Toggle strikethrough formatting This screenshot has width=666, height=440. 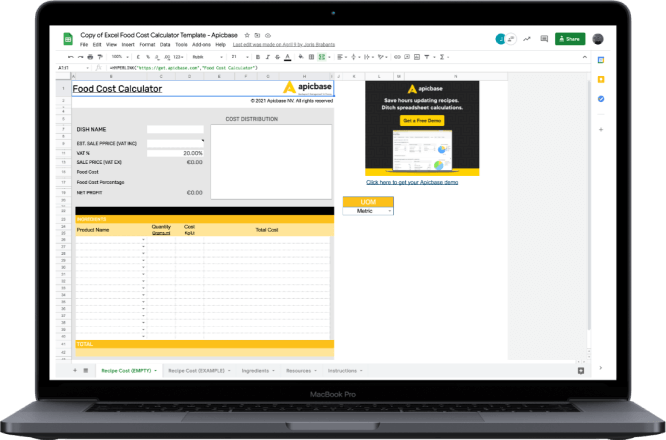[x=277, y=57]
